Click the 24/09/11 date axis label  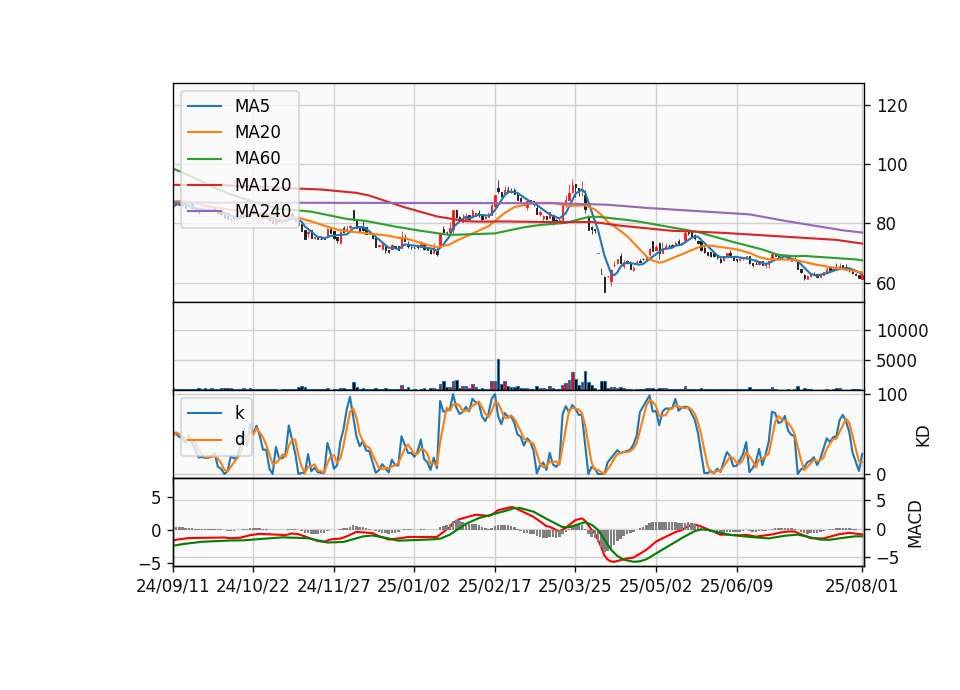tap(173, 586)
